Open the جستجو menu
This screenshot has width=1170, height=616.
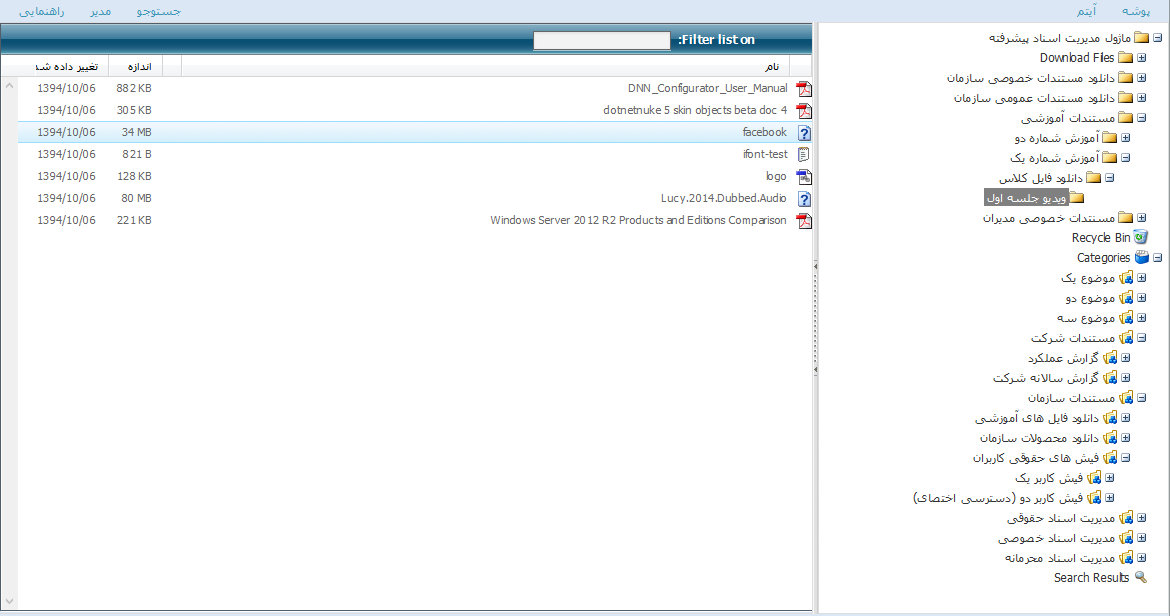pos(158,11)
